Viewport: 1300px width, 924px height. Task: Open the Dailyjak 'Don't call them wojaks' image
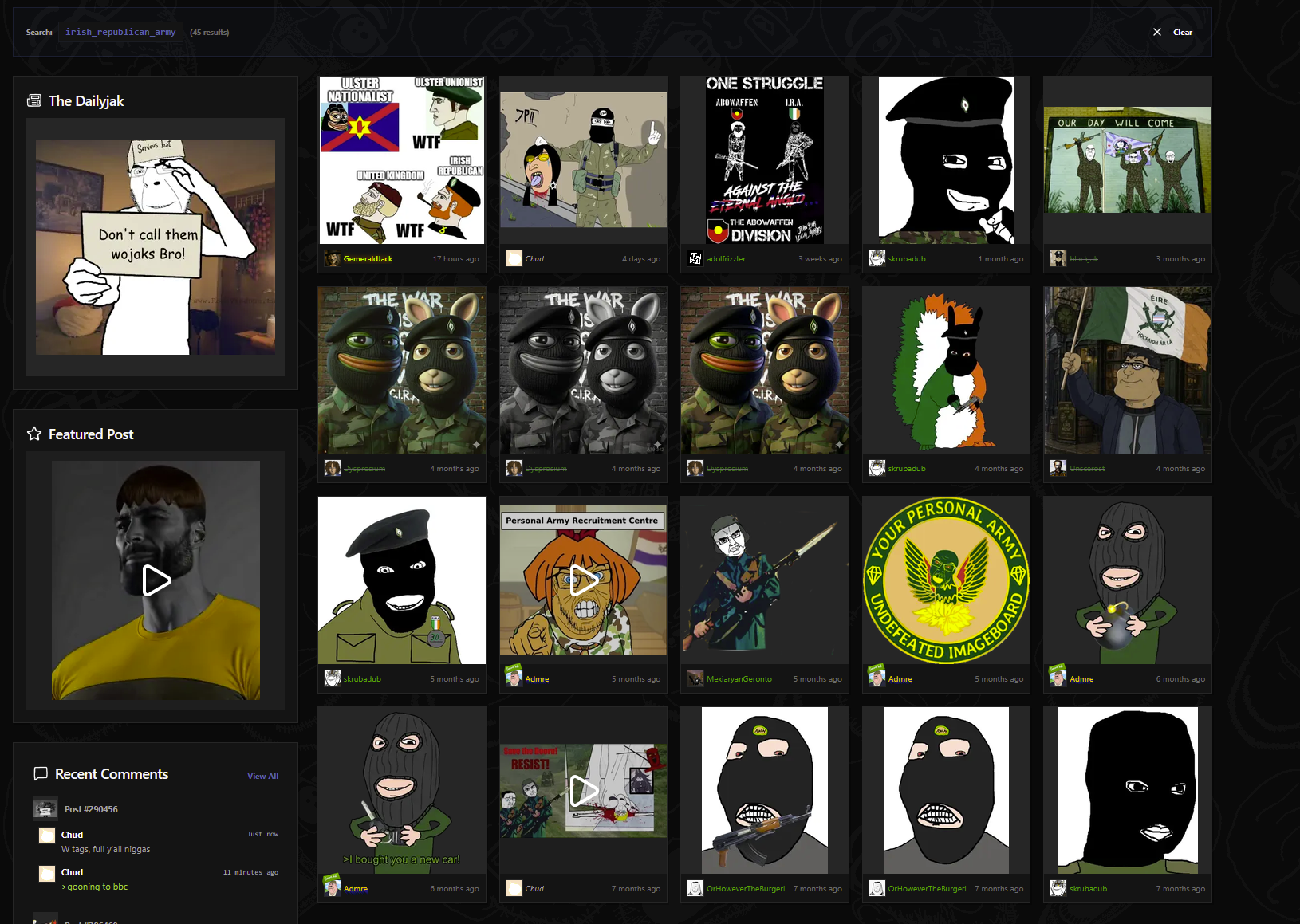click(156, 247)
